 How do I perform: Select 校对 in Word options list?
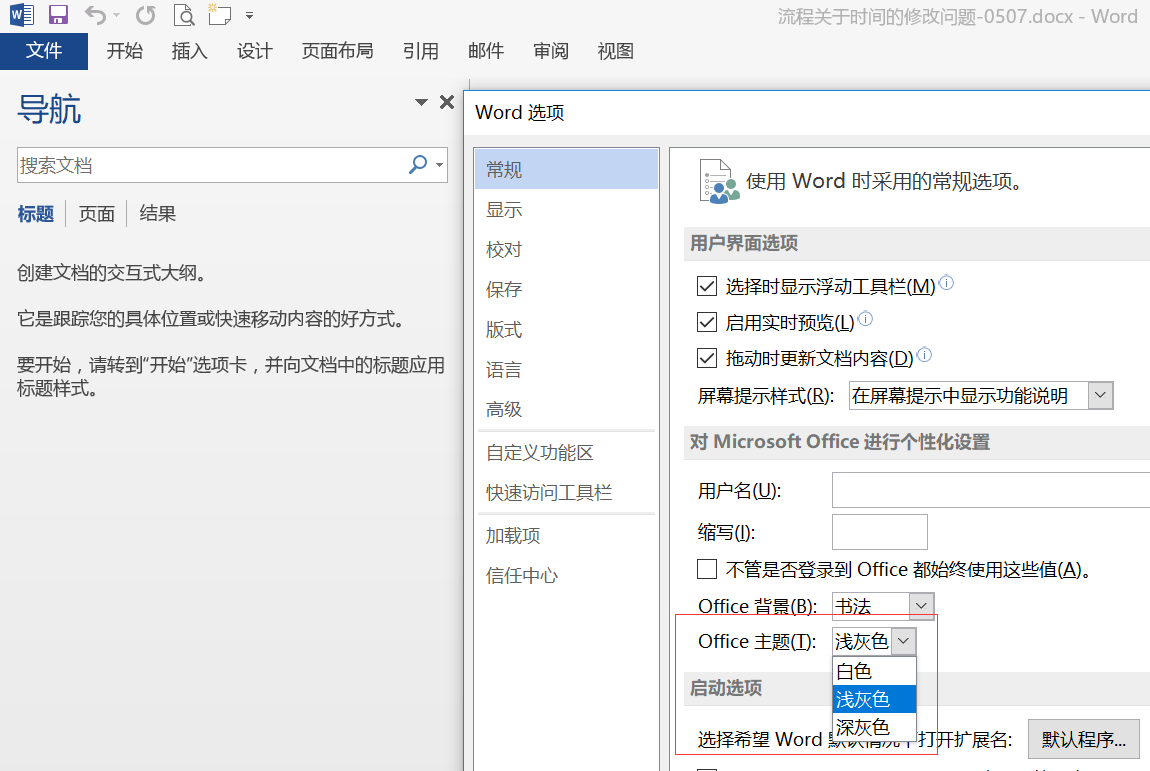[566, 249]
